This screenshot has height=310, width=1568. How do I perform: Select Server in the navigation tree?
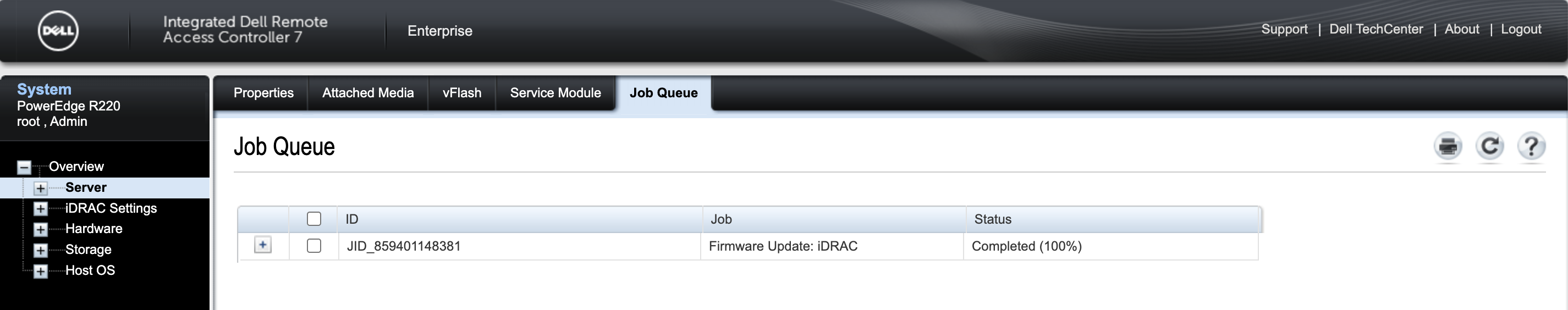click(86, 187)
